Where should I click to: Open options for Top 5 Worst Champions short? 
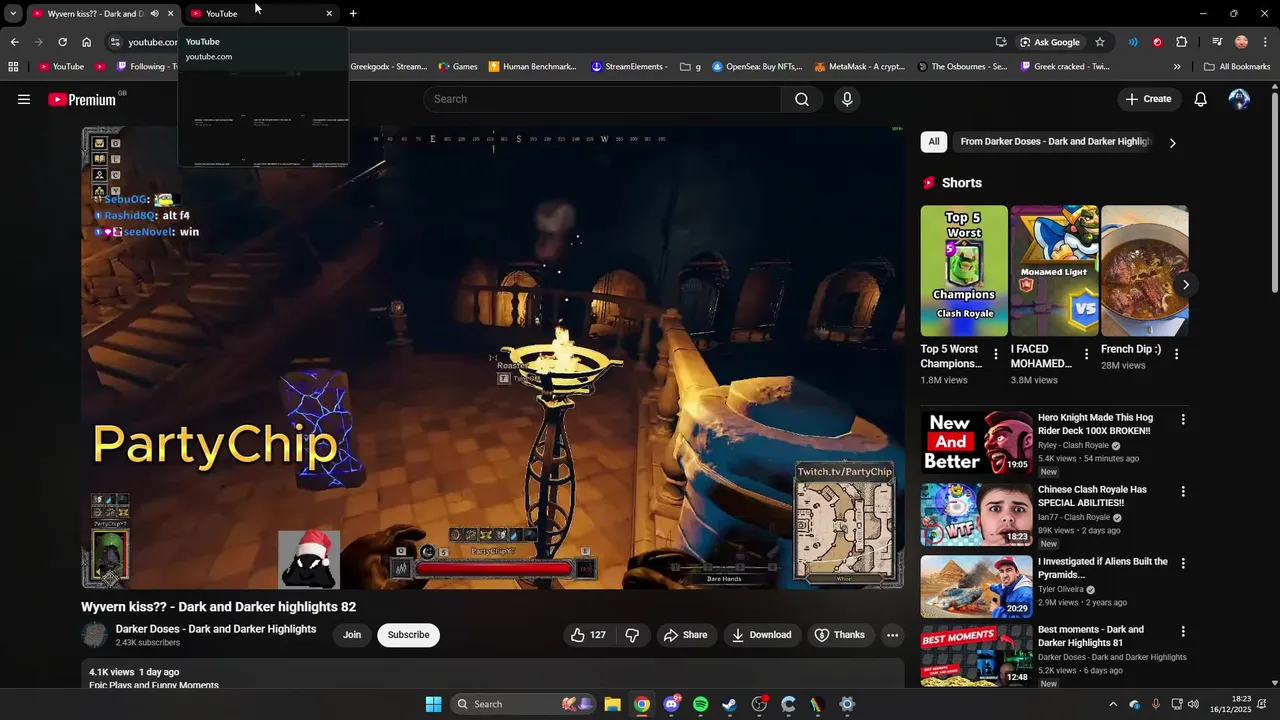995,354
